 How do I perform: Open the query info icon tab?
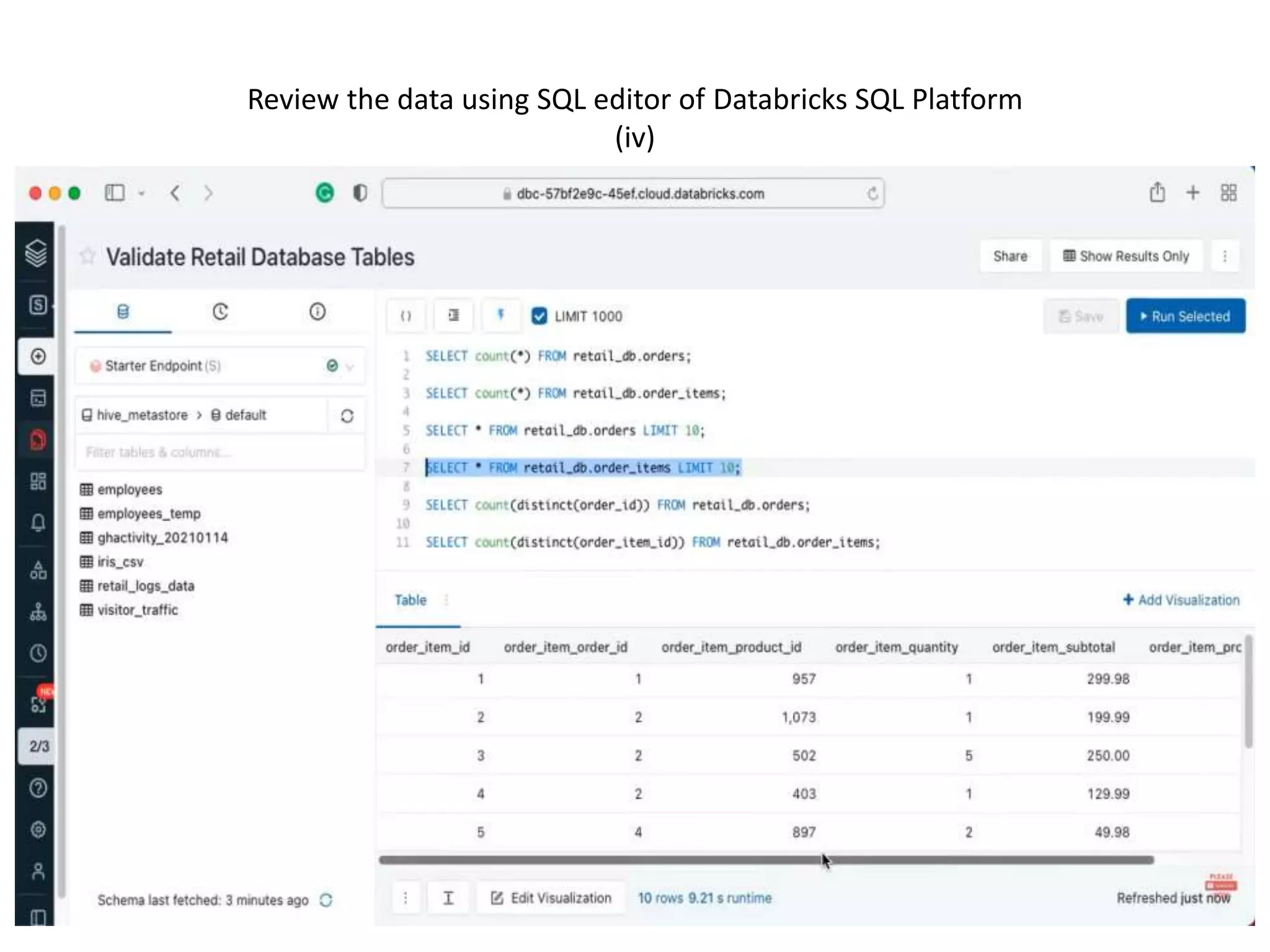tap(317, 312)
